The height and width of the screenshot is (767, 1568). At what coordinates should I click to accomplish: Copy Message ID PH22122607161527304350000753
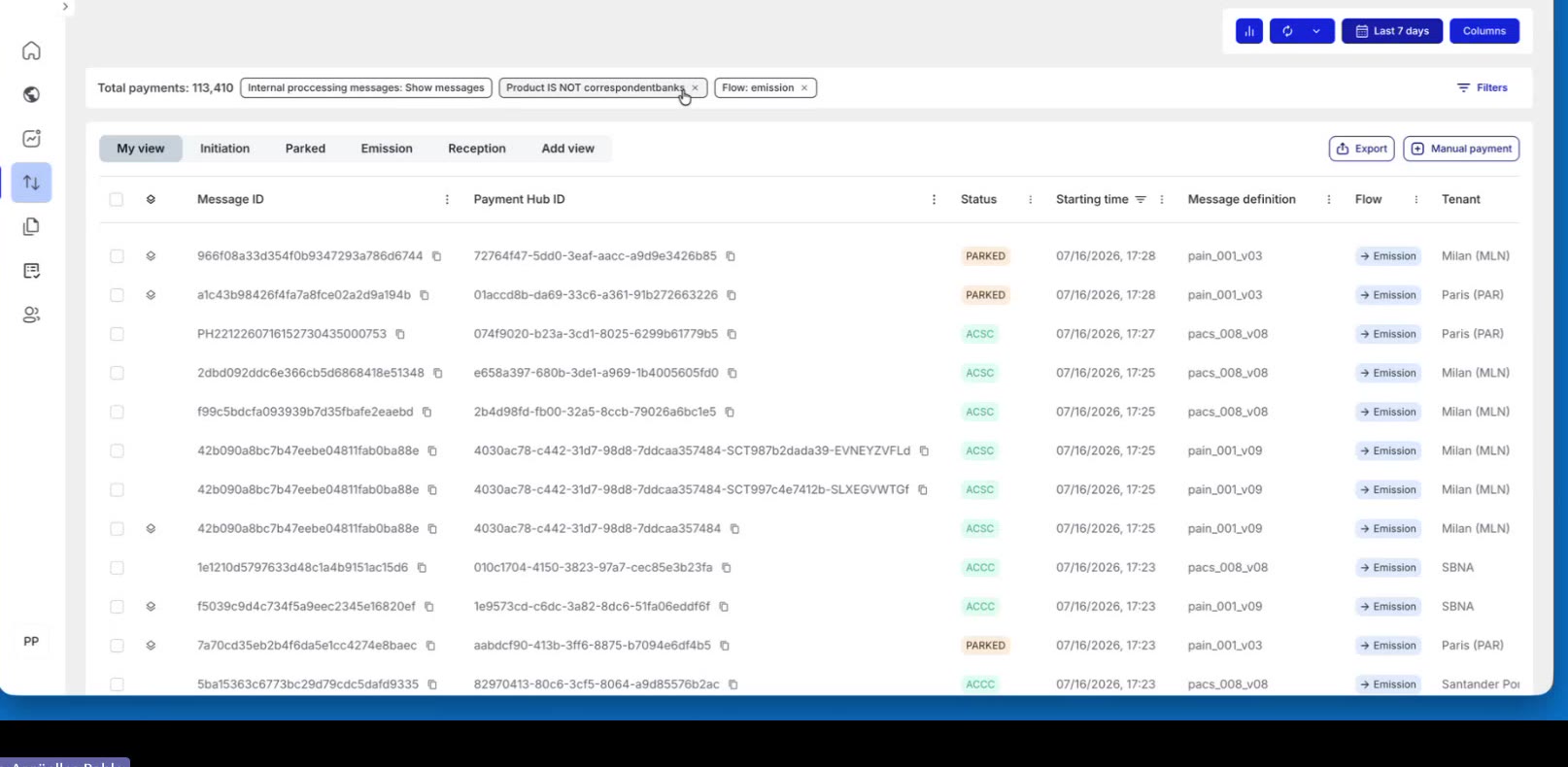[x=399, y=334]
